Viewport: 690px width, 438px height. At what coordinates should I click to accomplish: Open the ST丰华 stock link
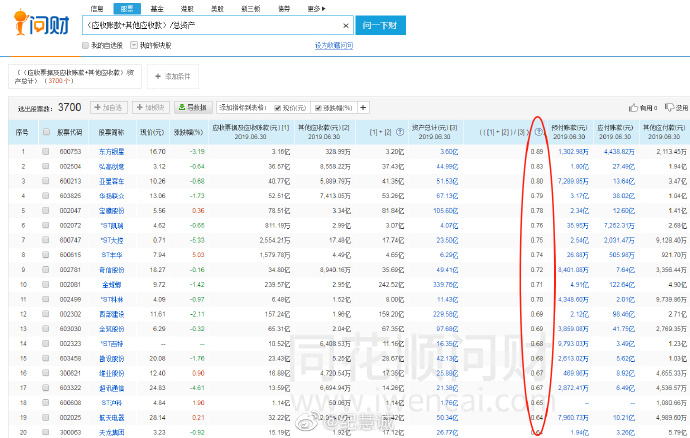112,255
